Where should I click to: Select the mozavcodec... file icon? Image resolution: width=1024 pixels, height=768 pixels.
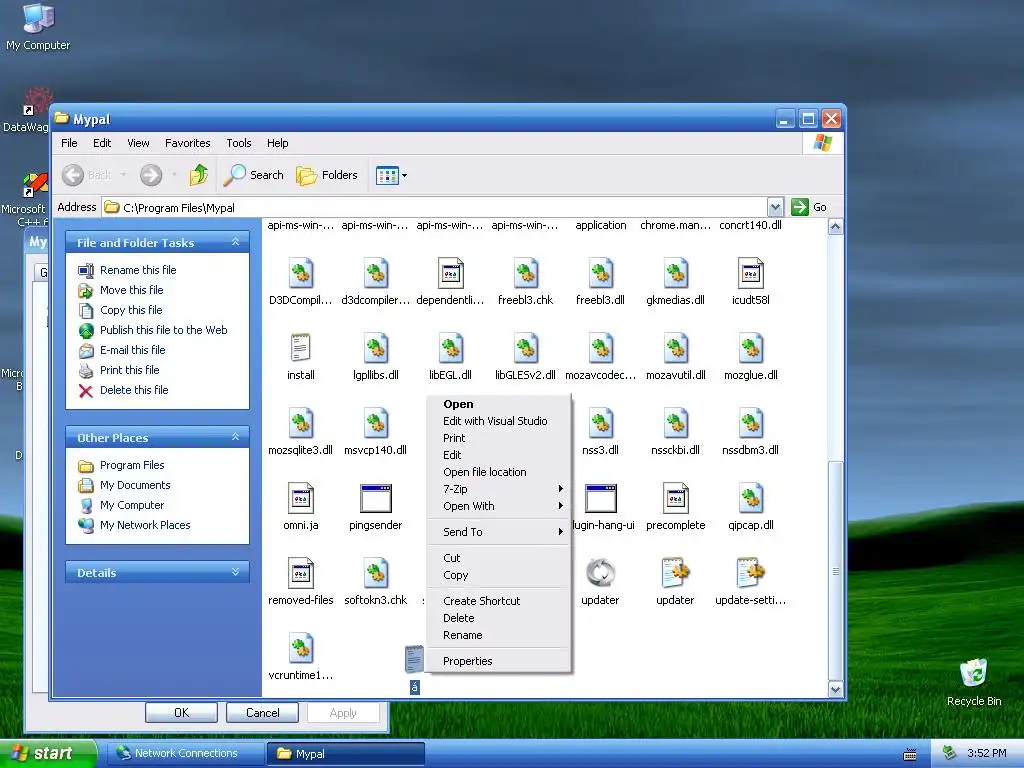[x=600, y=348]
